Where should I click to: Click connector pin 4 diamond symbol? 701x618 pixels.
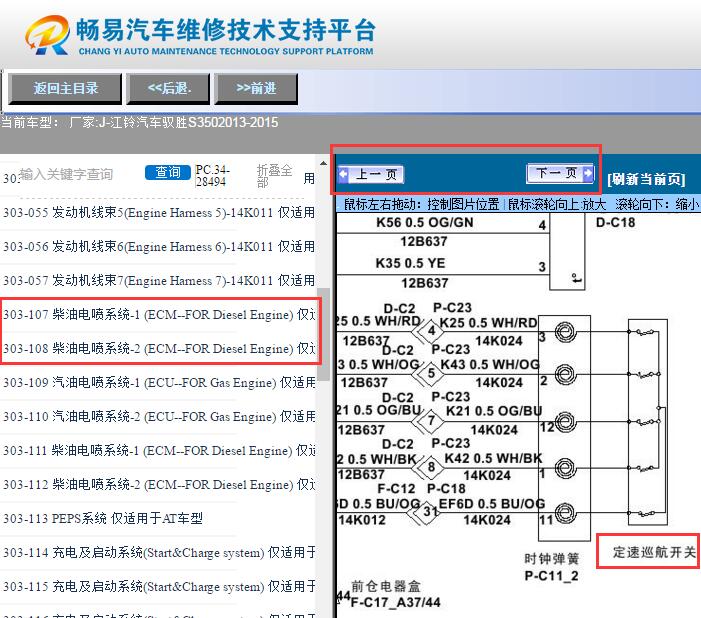click(430, 331)
